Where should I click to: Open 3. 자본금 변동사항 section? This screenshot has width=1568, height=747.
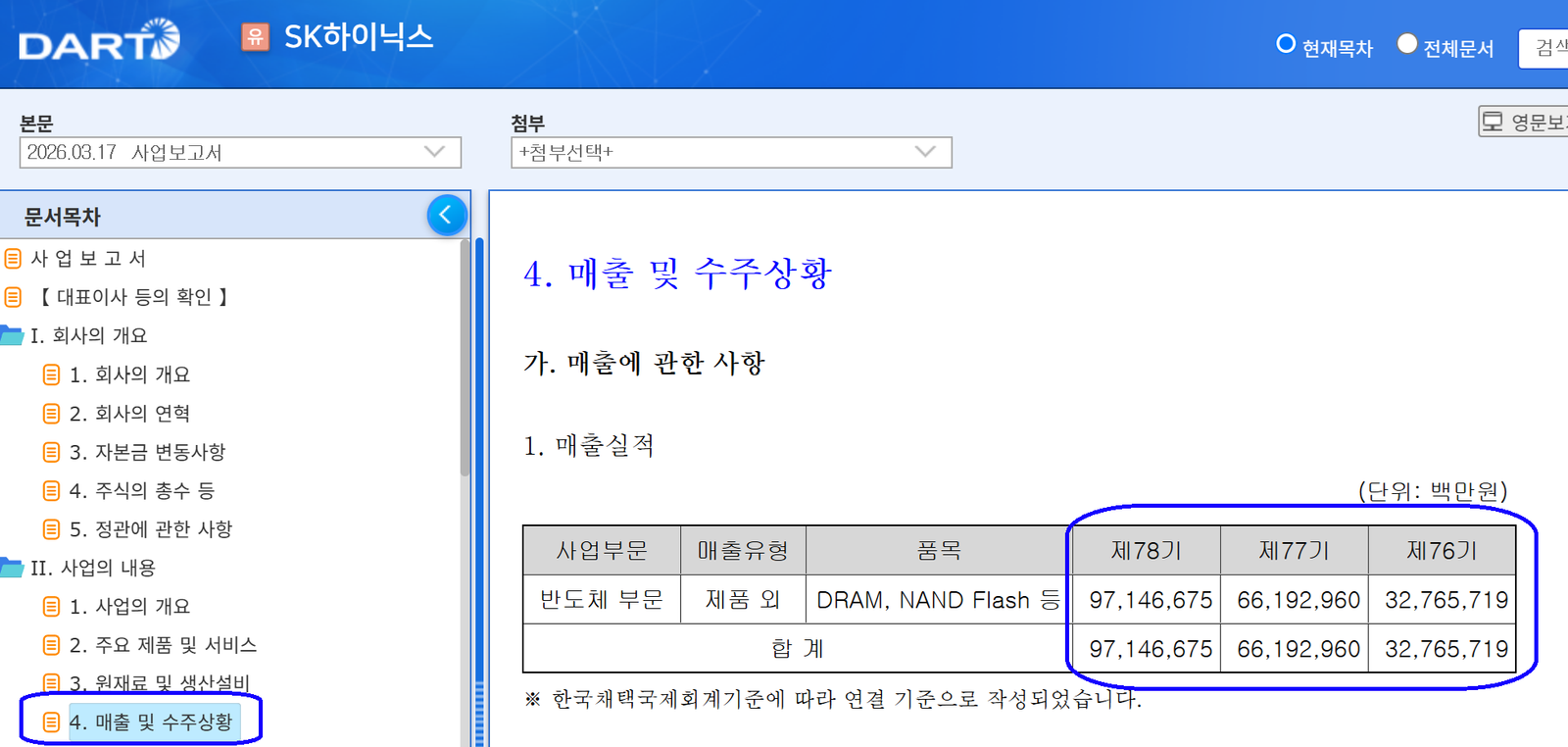(147, 452)
